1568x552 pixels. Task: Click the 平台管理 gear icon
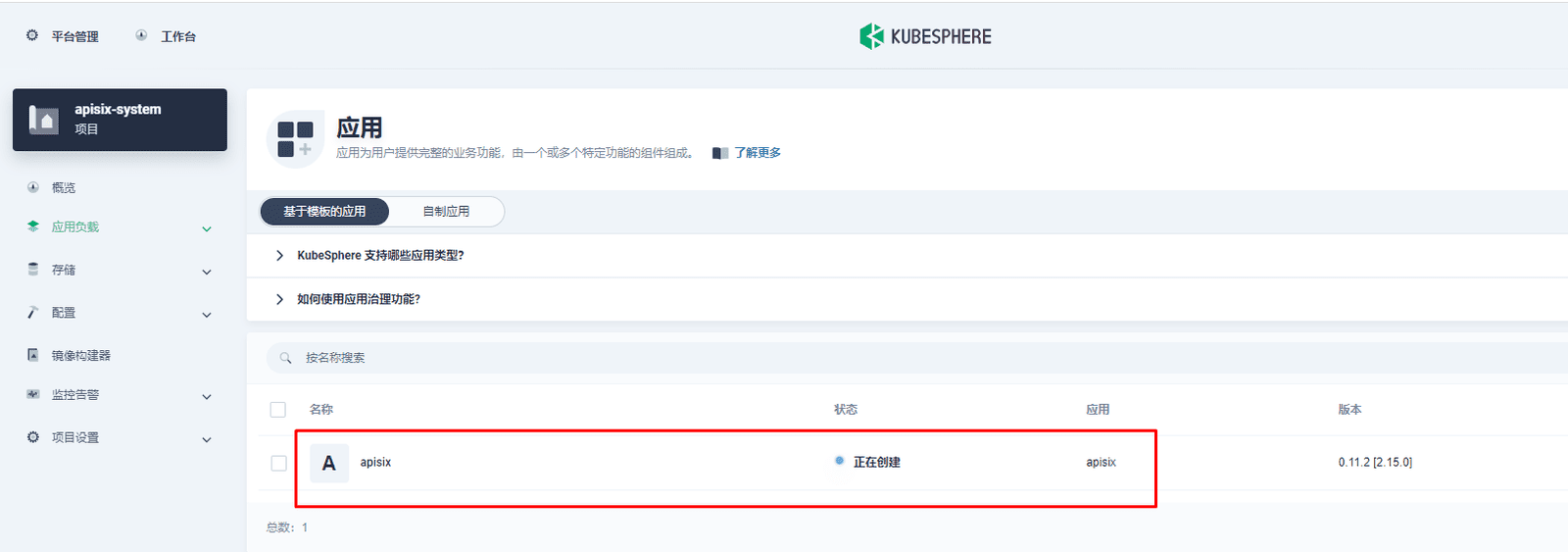[32, 35]
